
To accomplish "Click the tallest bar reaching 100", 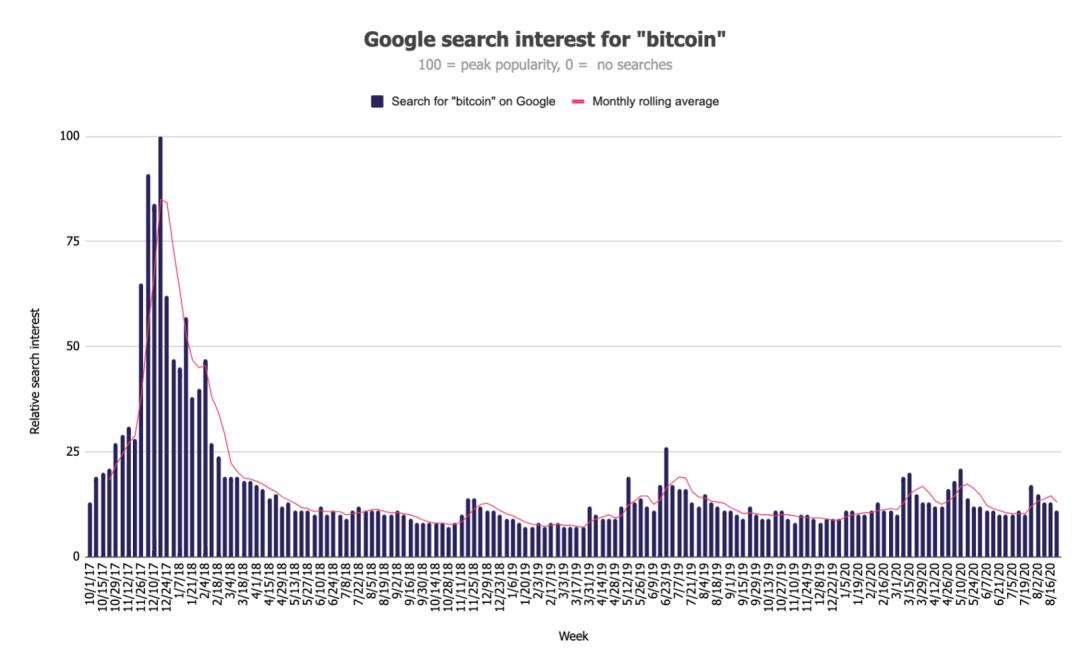I will click(x=160, y=346).
